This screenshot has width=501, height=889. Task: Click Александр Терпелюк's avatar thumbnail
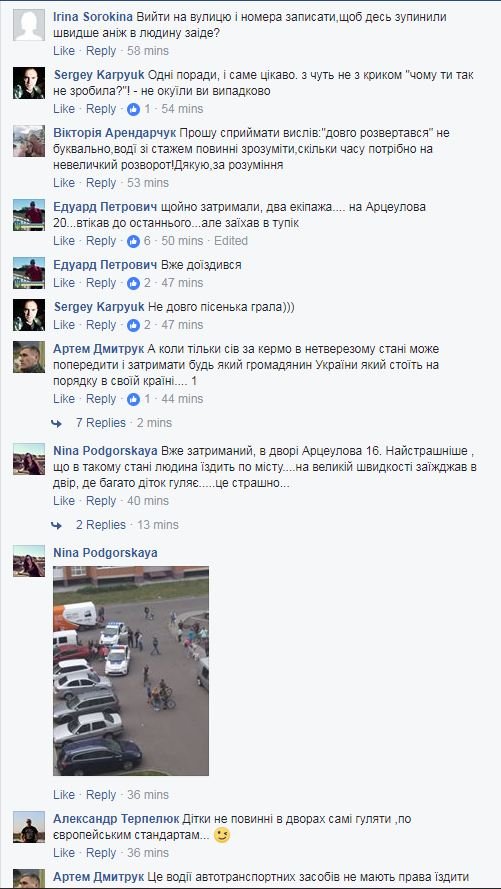[x=29, y=827]
